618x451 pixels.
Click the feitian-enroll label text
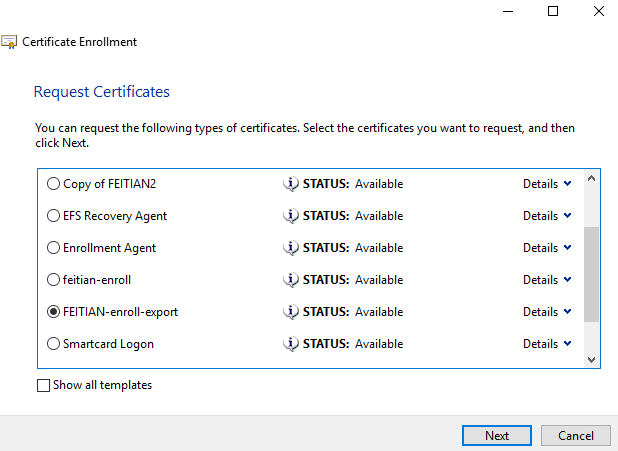(x=97, y=280)
